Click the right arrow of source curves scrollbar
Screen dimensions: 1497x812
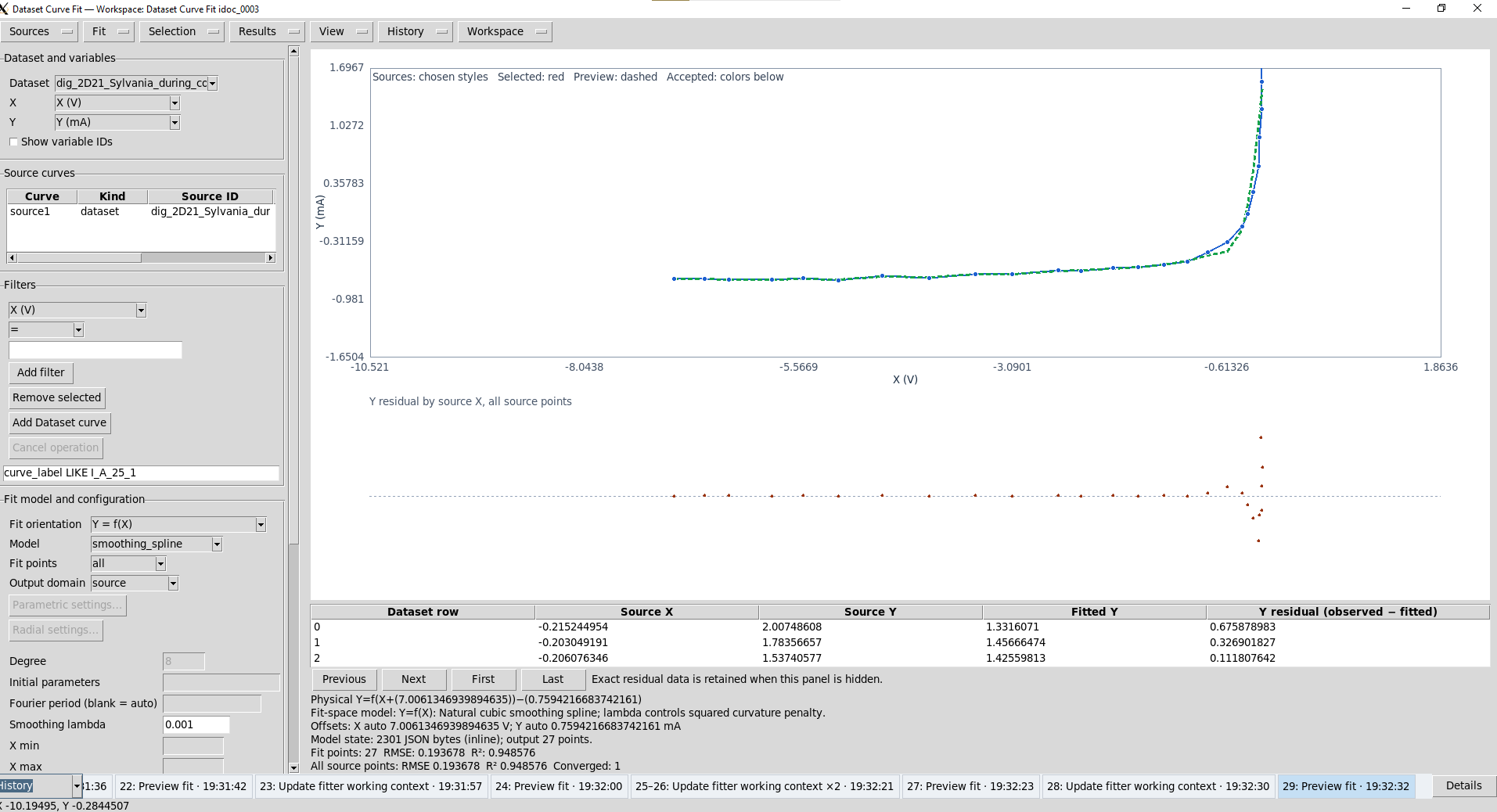(271, 257)
